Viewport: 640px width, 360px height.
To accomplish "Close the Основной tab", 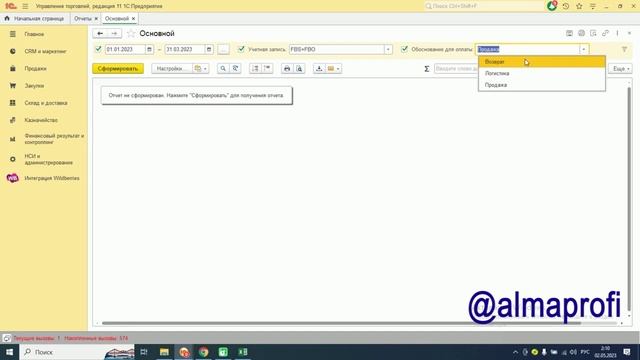I will coord(133,19).
